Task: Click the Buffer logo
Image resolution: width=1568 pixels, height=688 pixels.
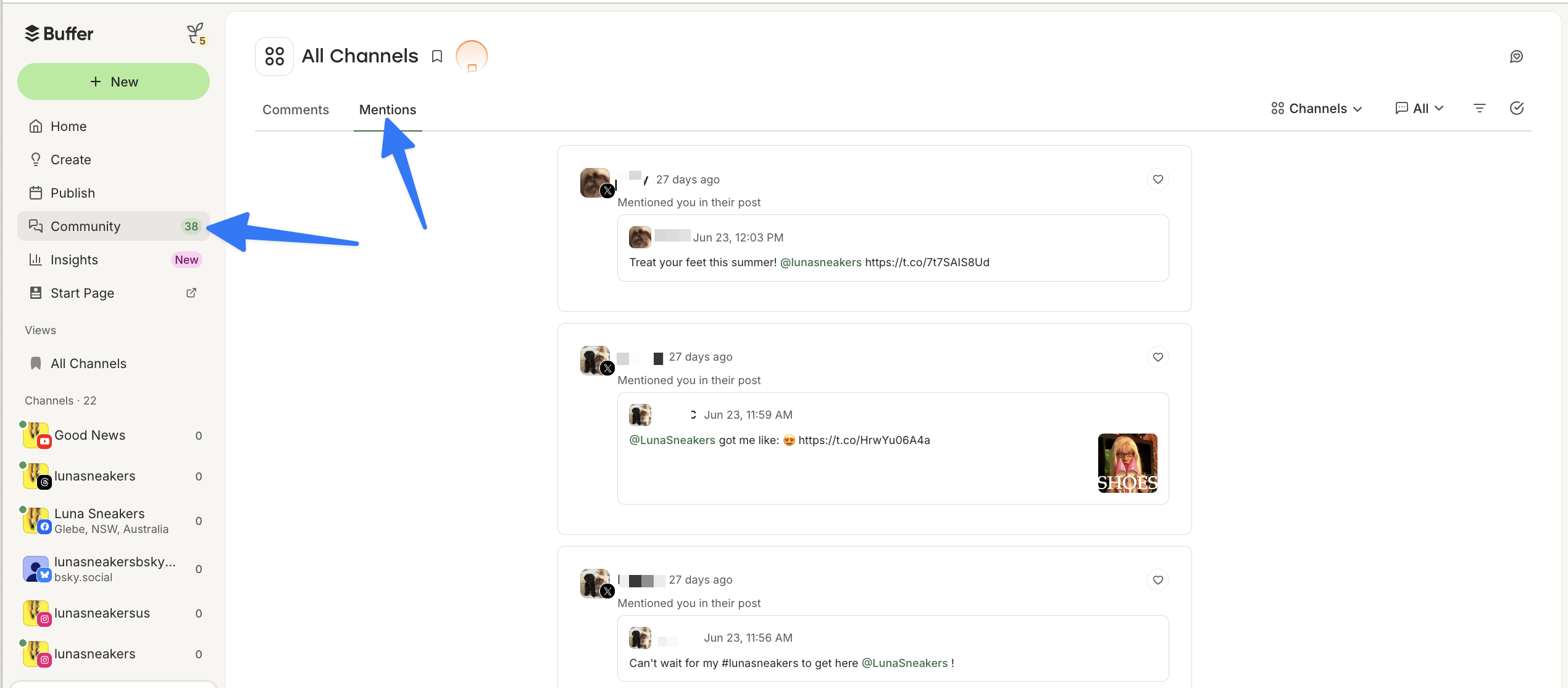Action: 59,33
